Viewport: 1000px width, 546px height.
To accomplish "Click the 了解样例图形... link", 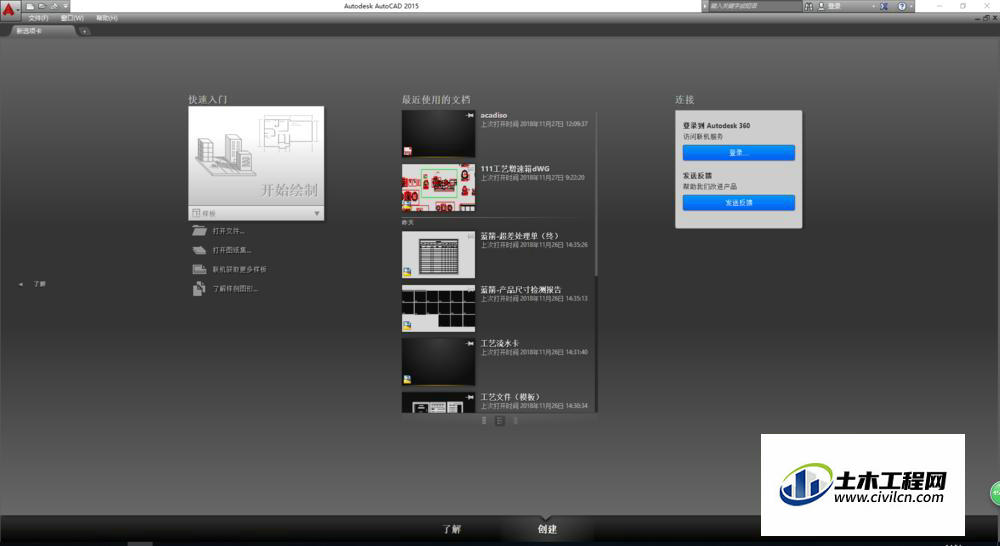I will pos(235,289).
